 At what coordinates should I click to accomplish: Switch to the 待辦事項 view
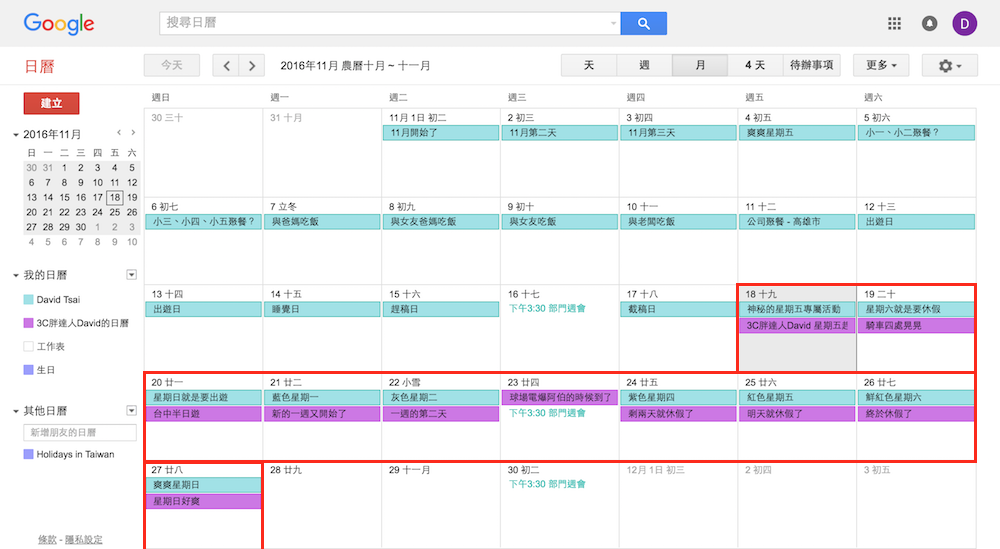pyautogui.click(x=811, y=66)
